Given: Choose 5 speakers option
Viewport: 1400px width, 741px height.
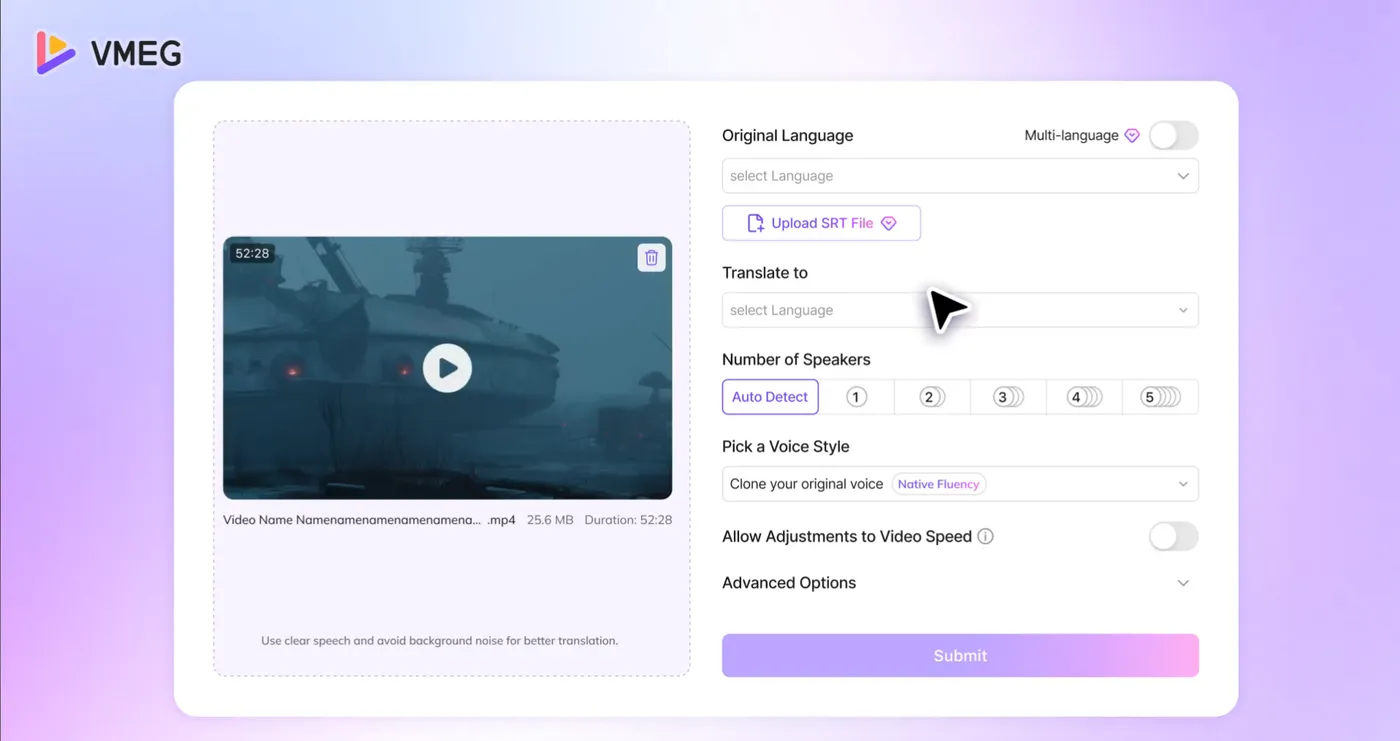Looking at the screenshot, I should pos(1160,397).
